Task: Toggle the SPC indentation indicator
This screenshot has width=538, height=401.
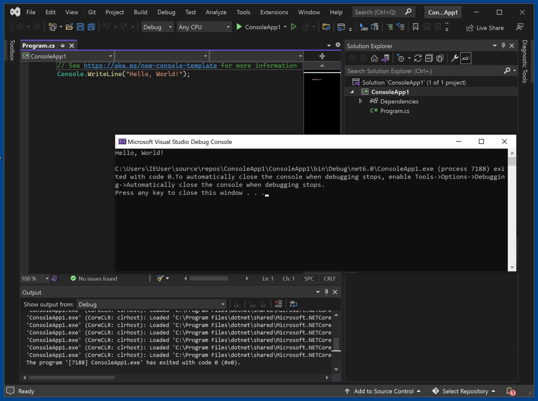Action: (309, 279)
